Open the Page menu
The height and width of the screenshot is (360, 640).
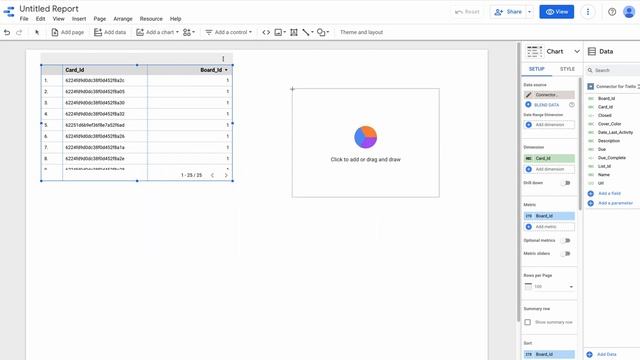tap(100, 19)
